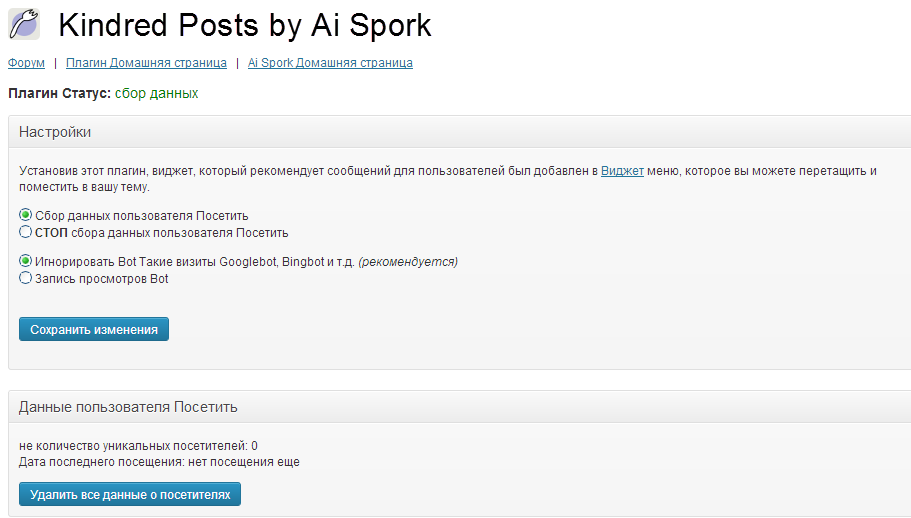Screen dimensions: 911x518
Task: Click the '(рекомендуется)' italic label
Action: 408,262
